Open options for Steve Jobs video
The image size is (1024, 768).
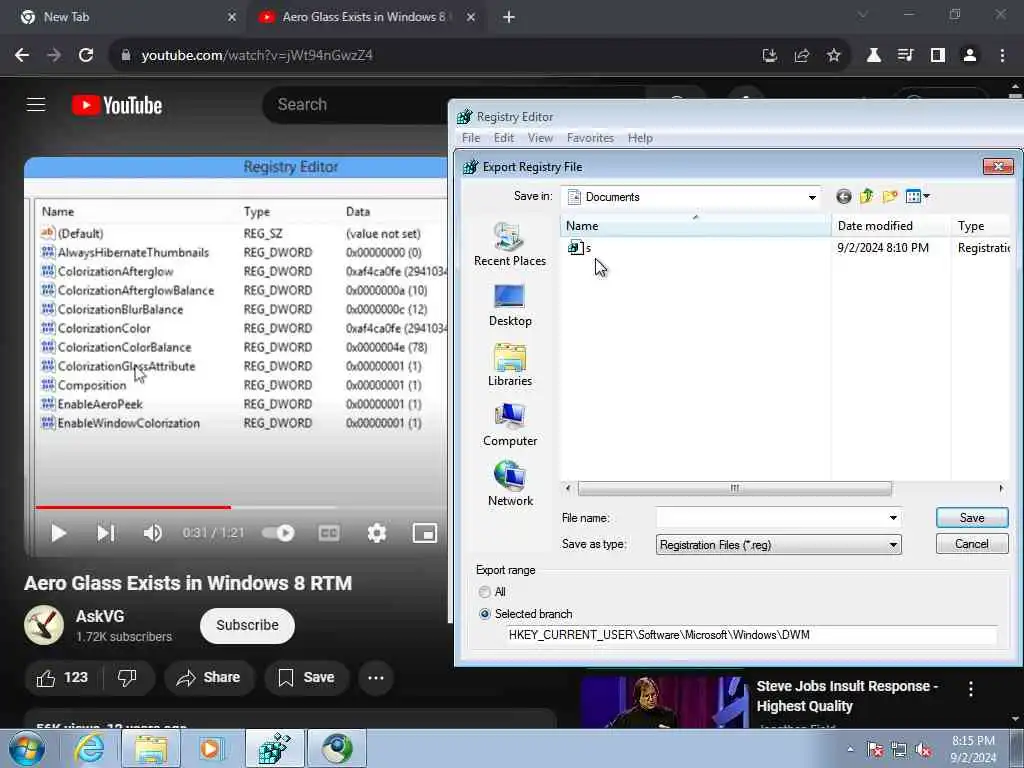coord(970,688)
